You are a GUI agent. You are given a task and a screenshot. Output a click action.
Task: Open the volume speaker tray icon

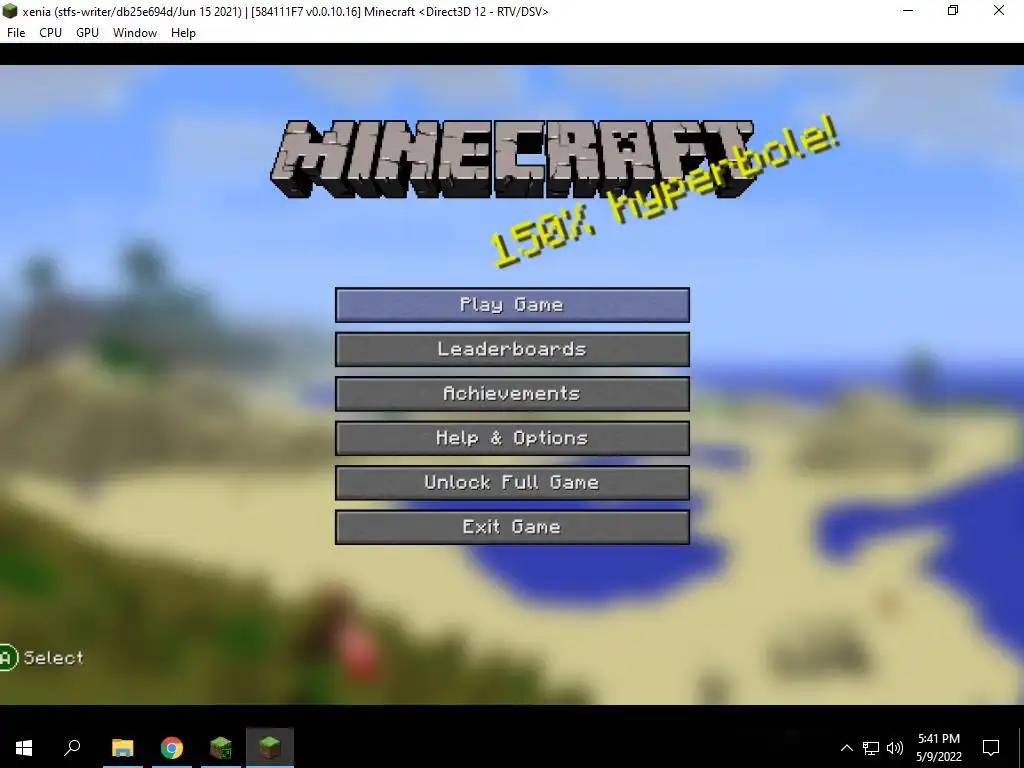[895, 748]
